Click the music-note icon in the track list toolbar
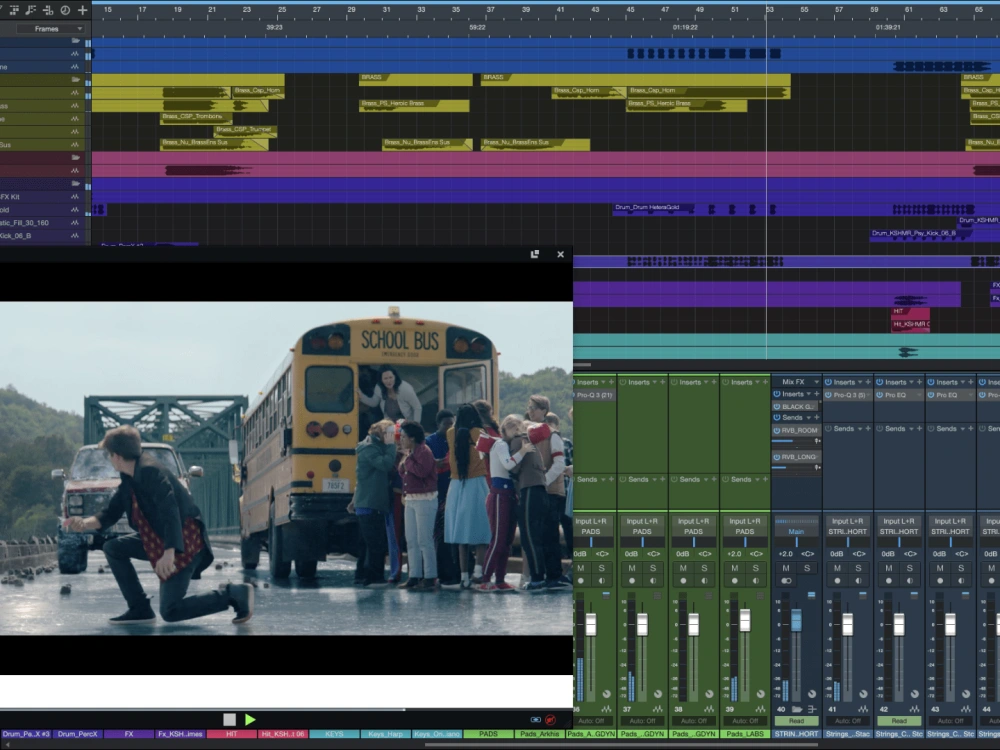 tap(31, 10)
